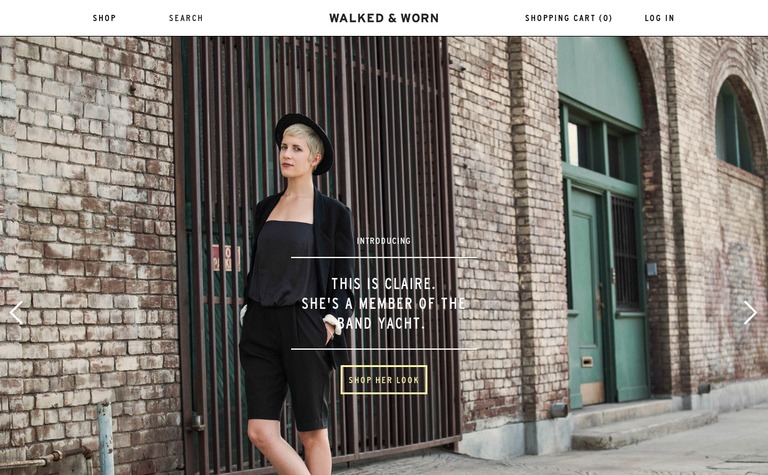Click the SHOP HER LOOK button
Viewport: 768px width, 475px height.
[384, 380]
